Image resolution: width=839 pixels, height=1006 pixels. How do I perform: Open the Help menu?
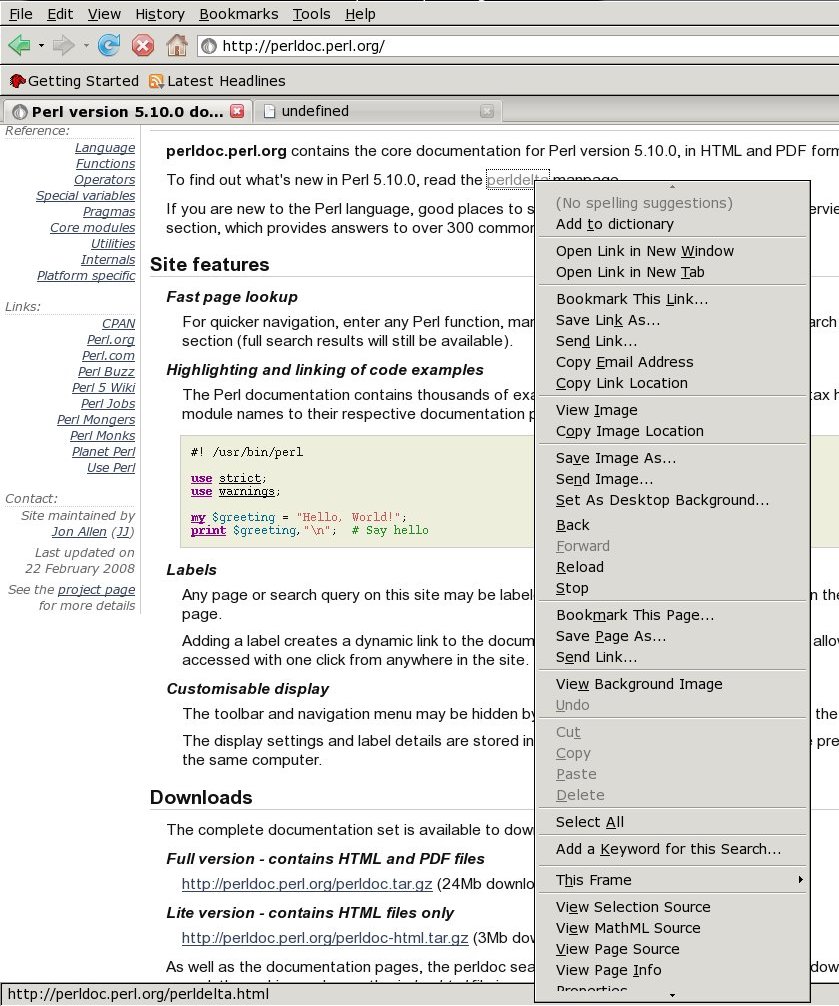pyautogui.click(x=360, y=14)
